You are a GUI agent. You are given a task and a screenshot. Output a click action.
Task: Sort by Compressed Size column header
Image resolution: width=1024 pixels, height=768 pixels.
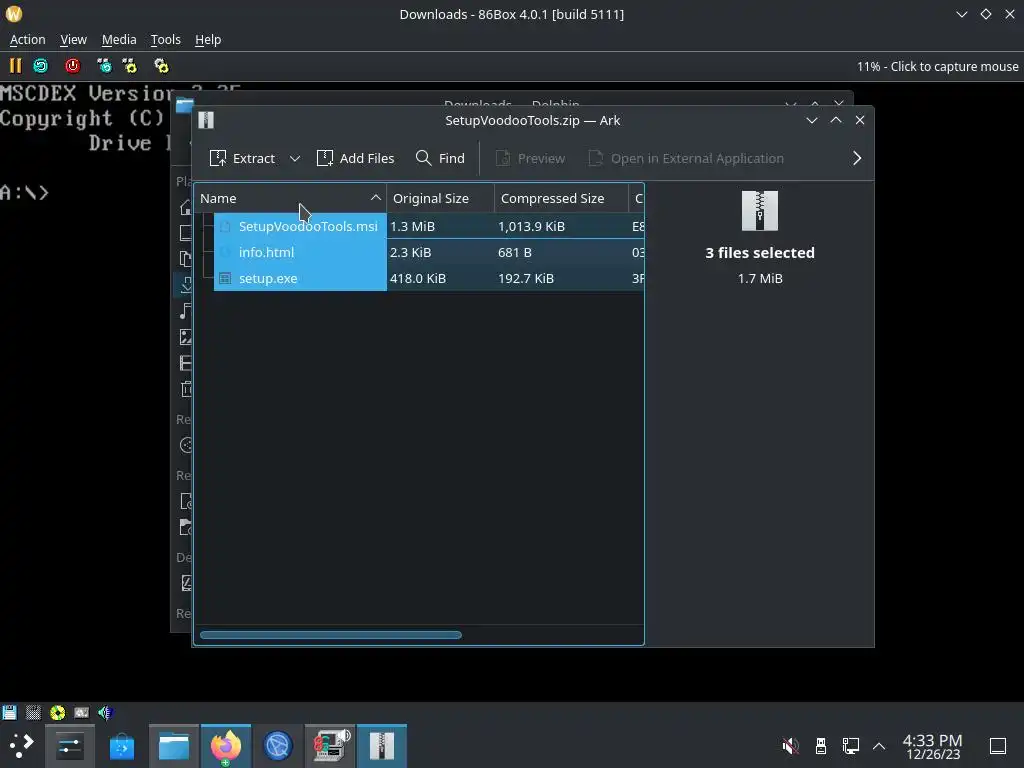pos(561,199)
